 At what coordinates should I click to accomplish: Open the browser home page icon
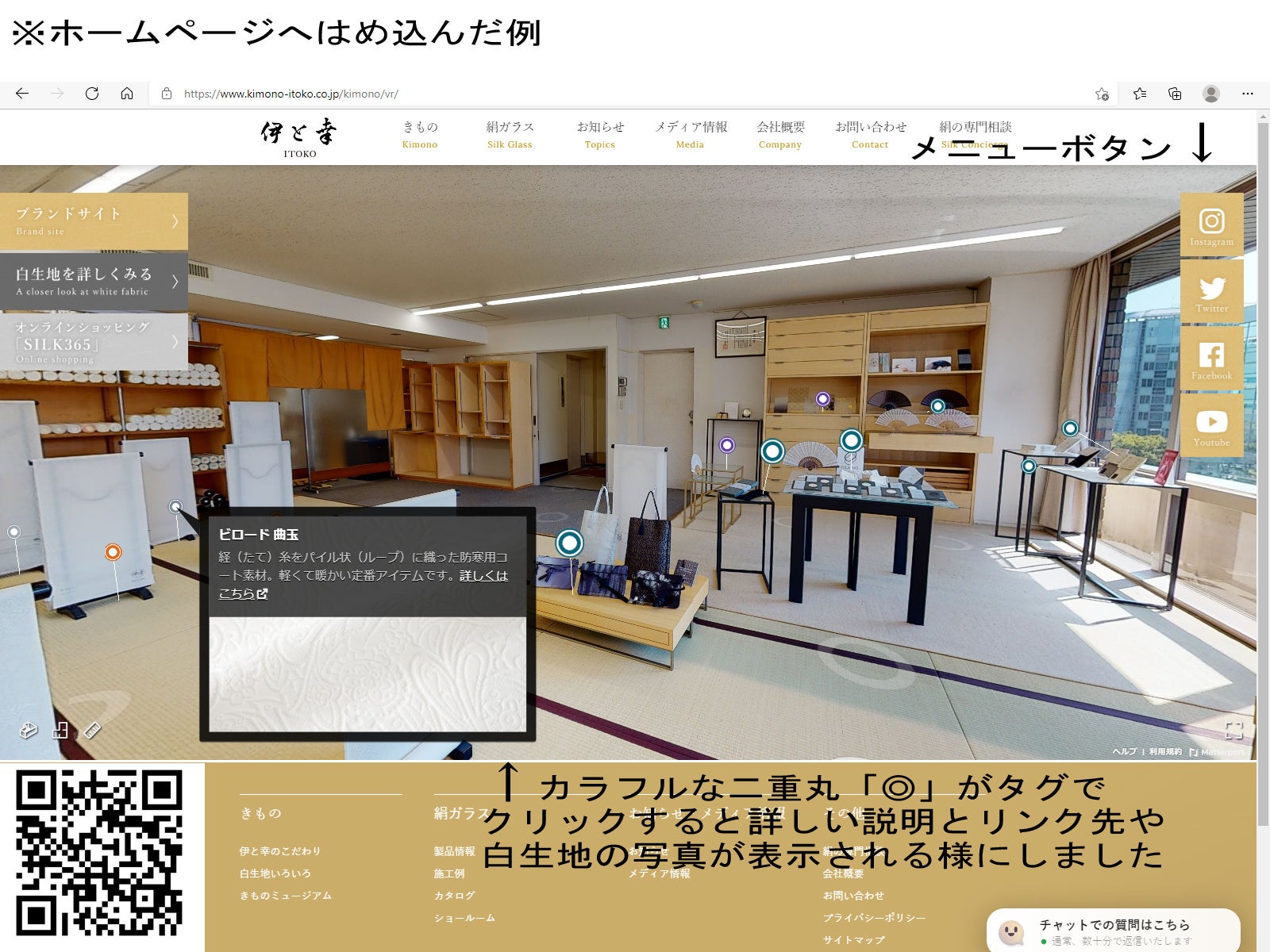127,94
